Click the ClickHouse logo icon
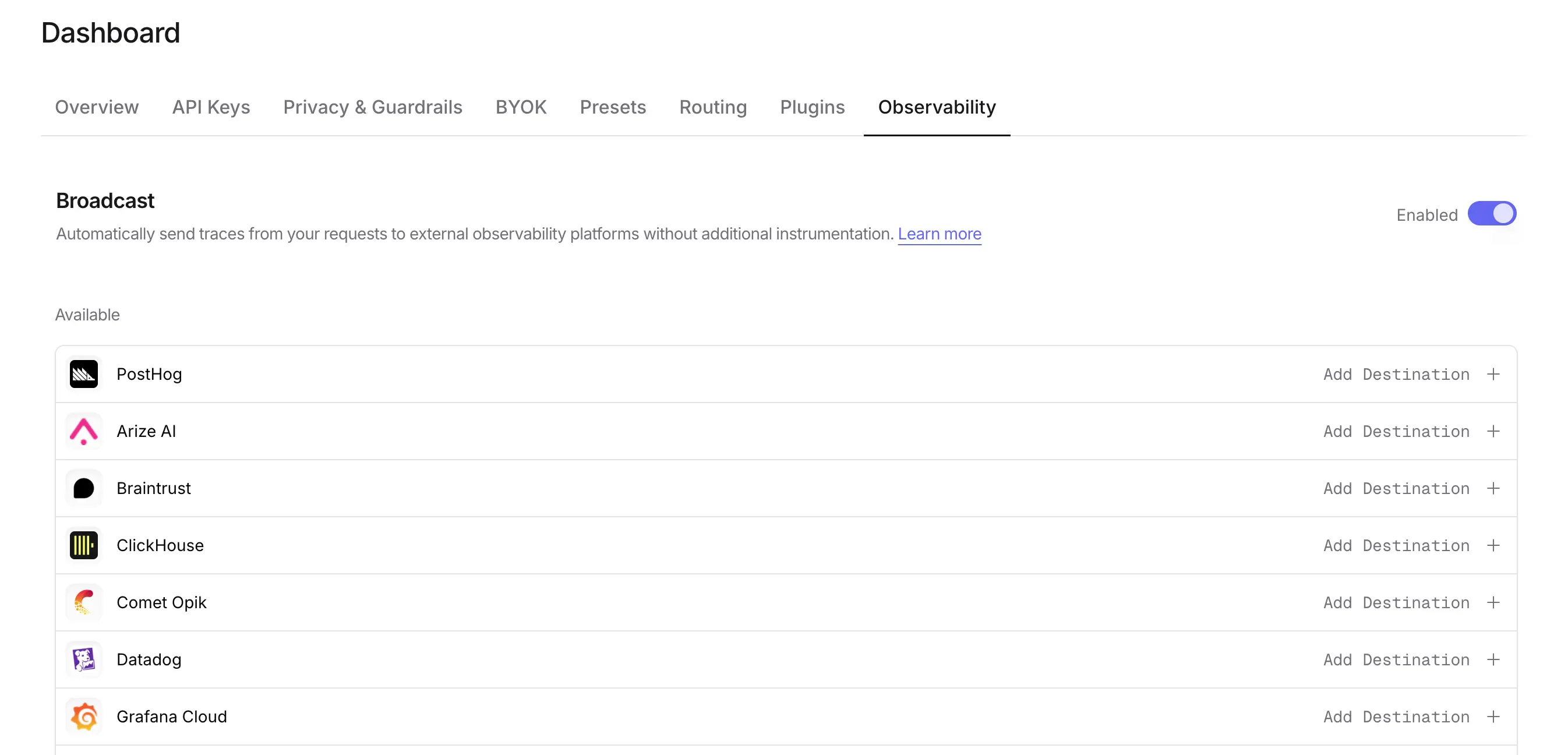The width and height of the screenshot is (1568, 755). pyautogui.click(x=83, y=545)
